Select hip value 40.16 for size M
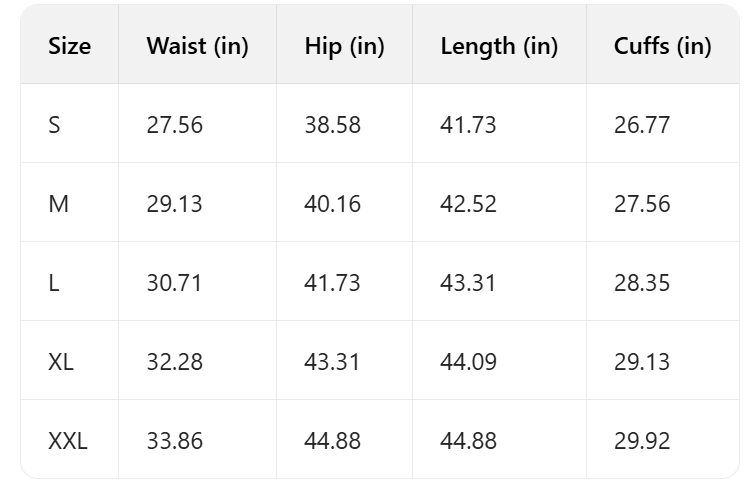Viewport: 752px width, 483px height. tap(332, 204)
